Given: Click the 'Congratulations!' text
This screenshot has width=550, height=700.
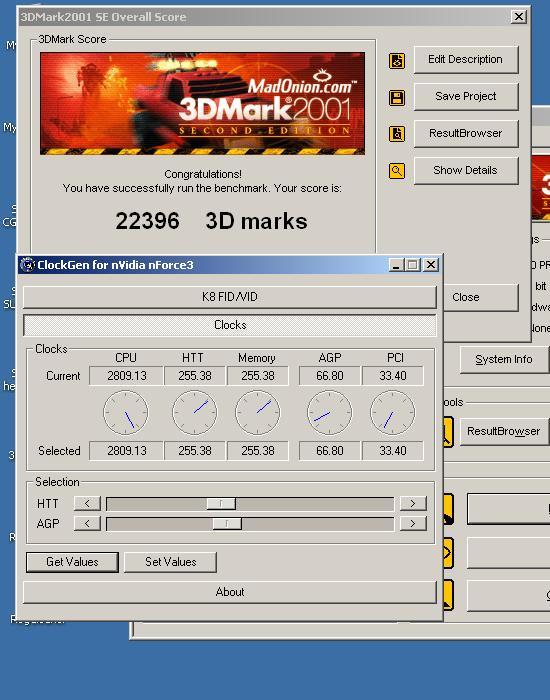Looking at the screenshot, I should [x=203, y=174].
